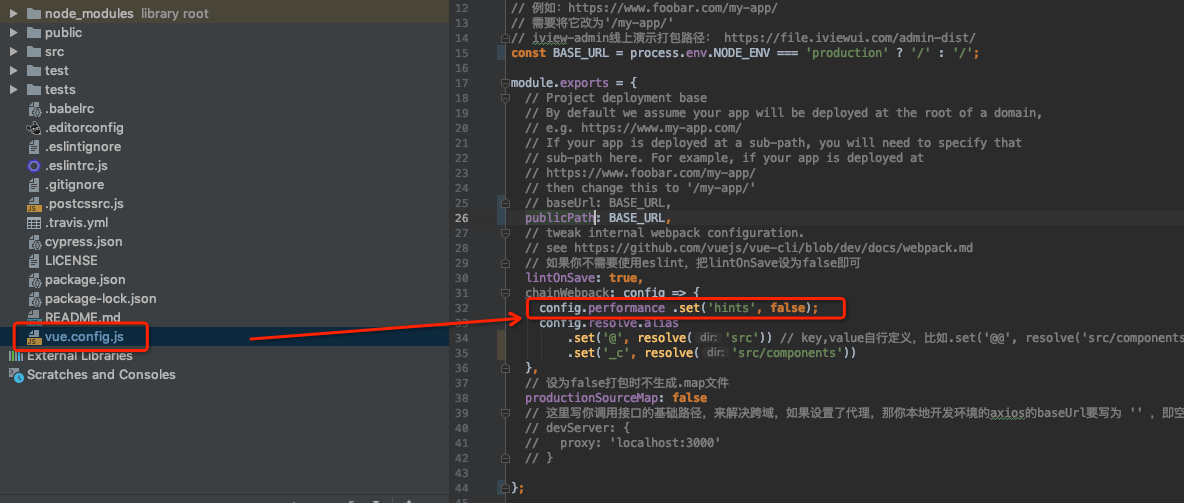
Task: Select the public folder name
Action: click(x=63, y=32)
